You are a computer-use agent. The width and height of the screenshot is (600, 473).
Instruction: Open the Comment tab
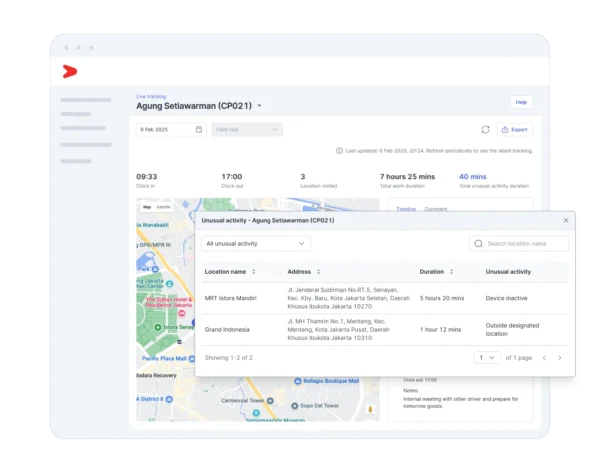[x=435, y=209]
